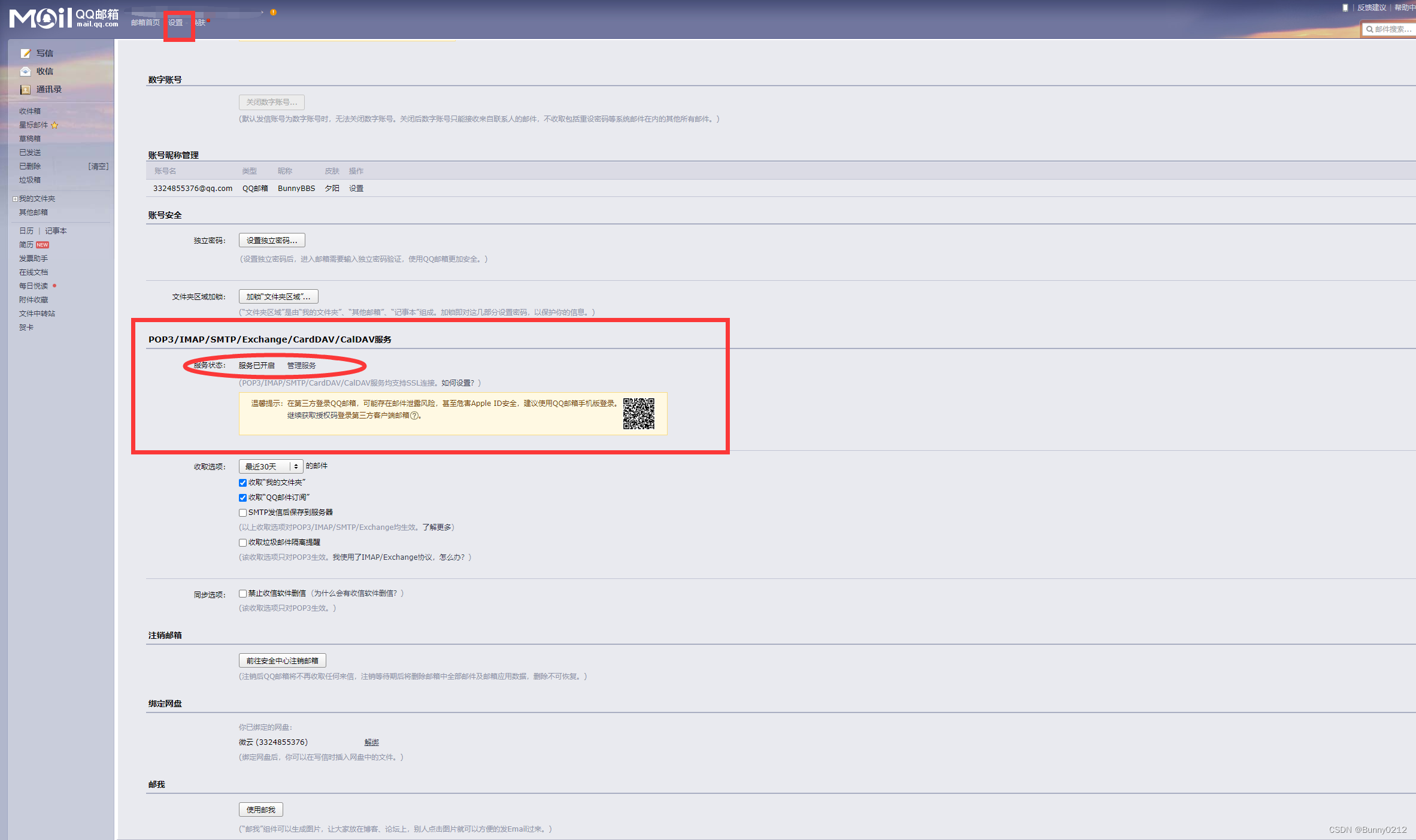Check 禁止收信软件删信 sync option
This screenshot has width=1416, height=840.
point(242,593)
